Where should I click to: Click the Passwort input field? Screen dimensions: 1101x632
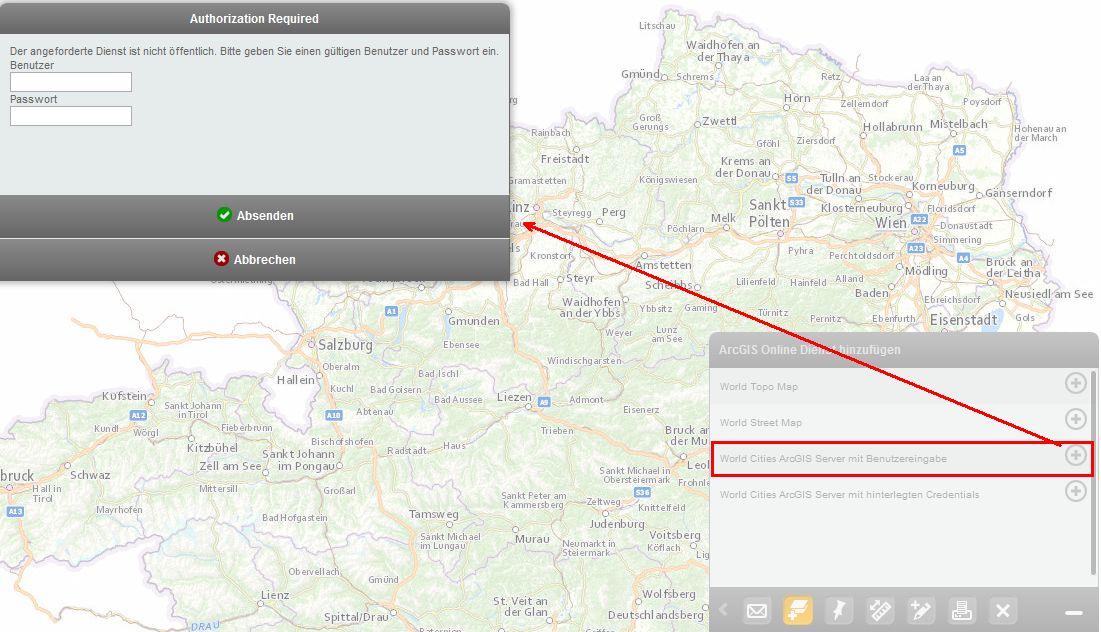coord(70,116)
